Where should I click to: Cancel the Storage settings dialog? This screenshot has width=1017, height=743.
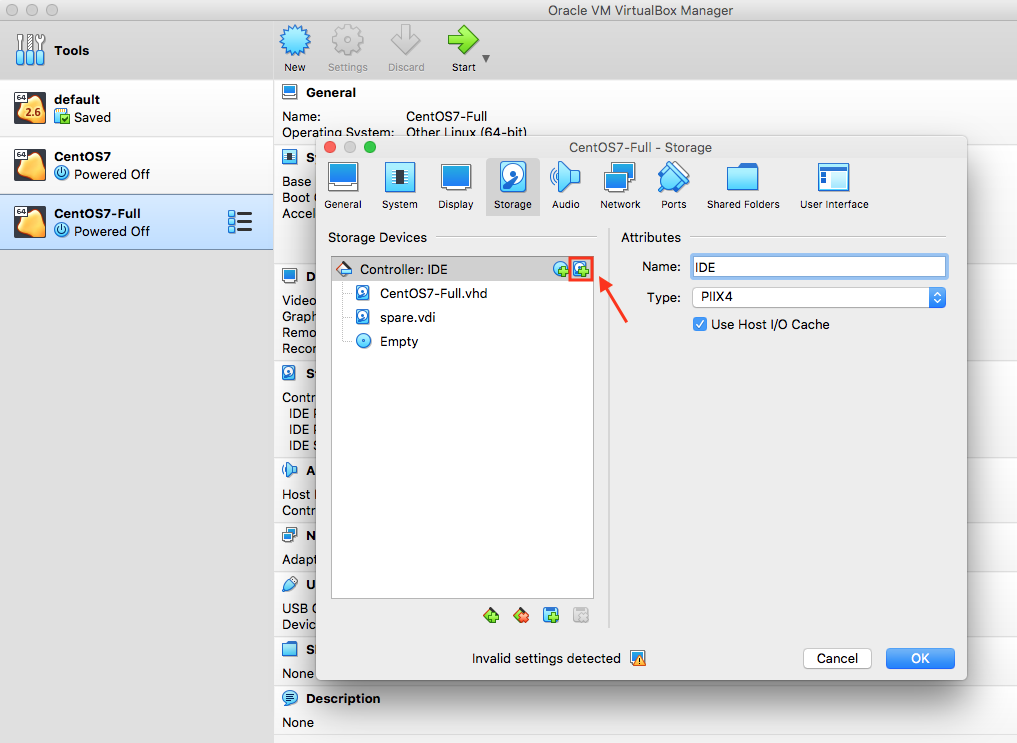point(837,659)
